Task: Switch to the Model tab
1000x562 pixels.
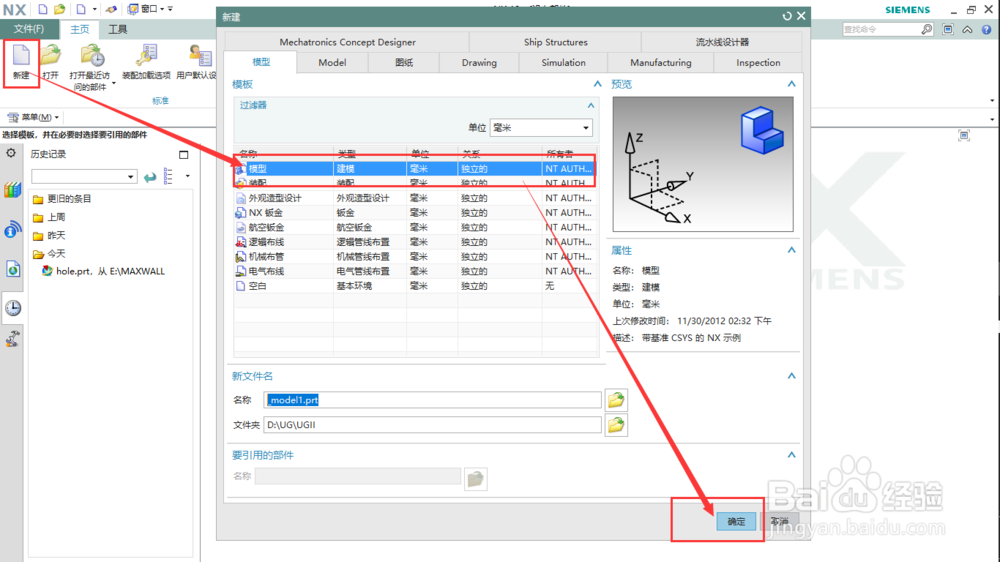Action: (332, 63)
